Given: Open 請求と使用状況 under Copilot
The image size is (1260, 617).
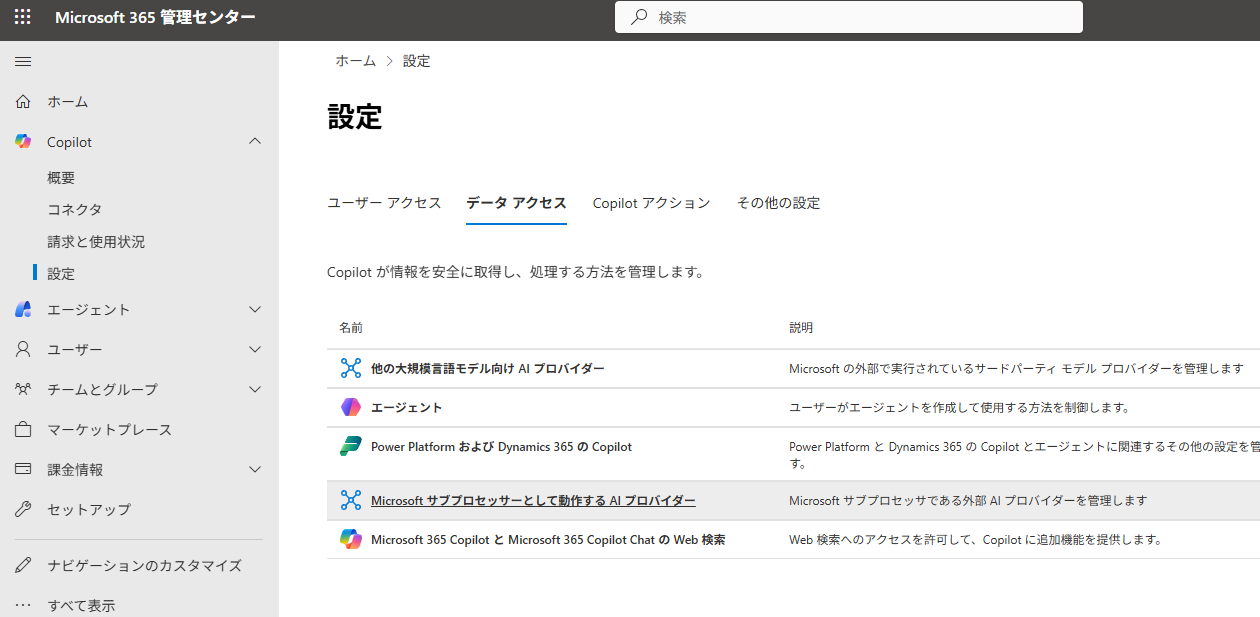Looking at the screenshot, I should pyautogui.click(x=96, y=242).
